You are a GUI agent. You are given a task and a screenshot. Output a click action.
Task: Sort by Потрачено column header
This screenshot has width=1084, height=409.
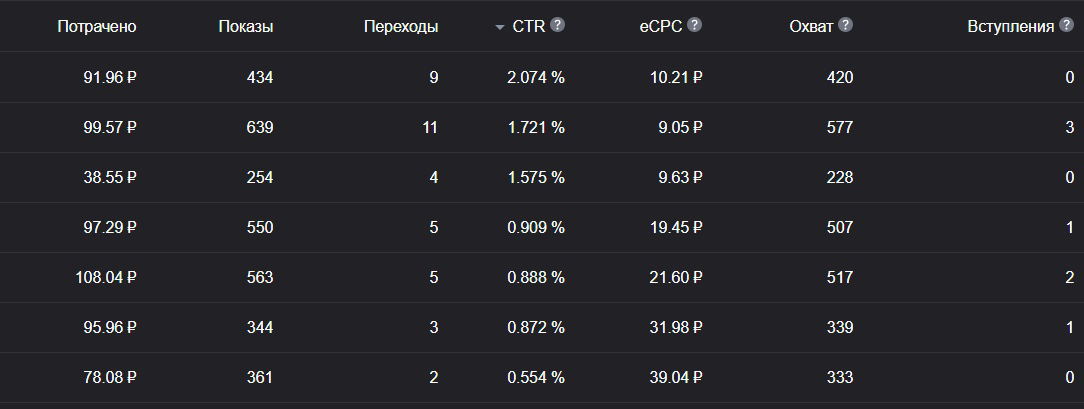pyautogui.click(x=97, y=26)
